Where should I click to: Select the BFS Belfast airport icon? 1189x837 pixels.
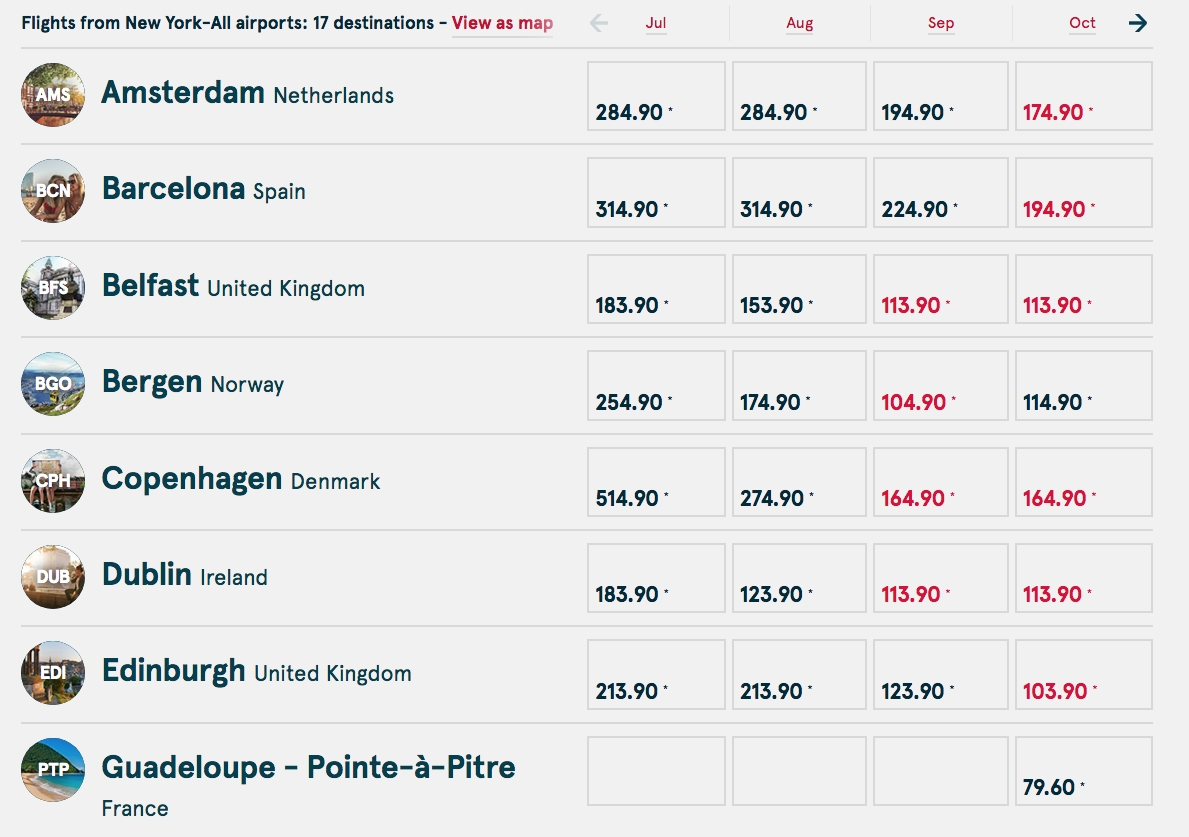(x=53, y=288)
